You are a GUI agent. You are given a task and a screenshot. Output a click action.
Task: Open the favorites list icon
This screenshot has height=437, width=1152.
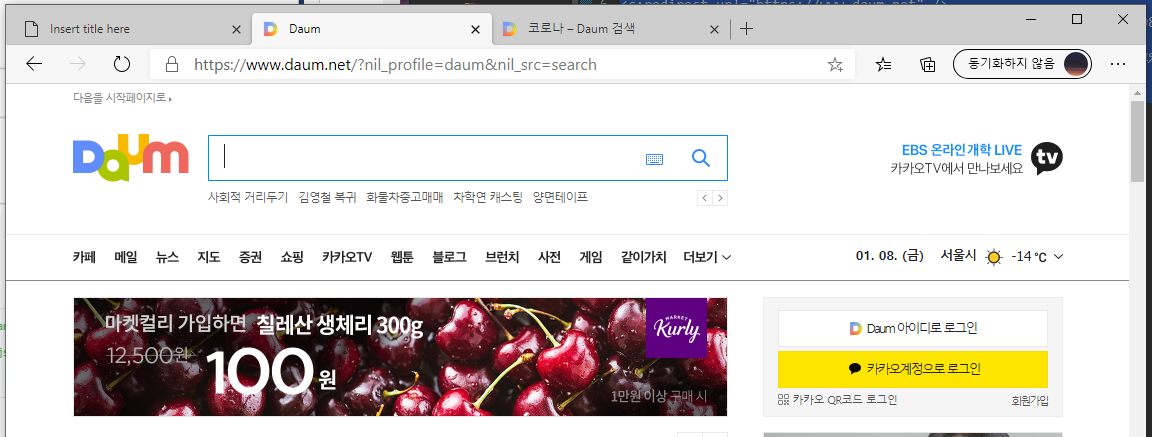884,65
